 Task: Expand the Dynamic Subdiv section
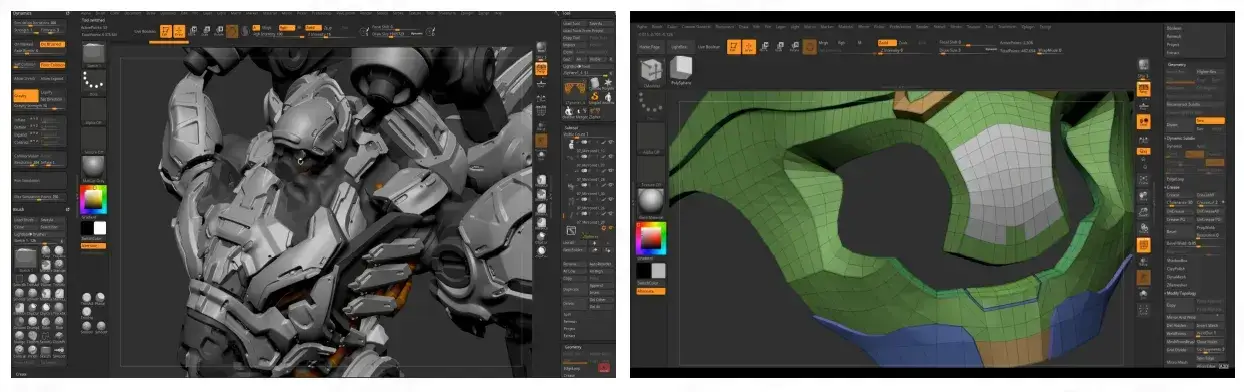click(1186, 137)
